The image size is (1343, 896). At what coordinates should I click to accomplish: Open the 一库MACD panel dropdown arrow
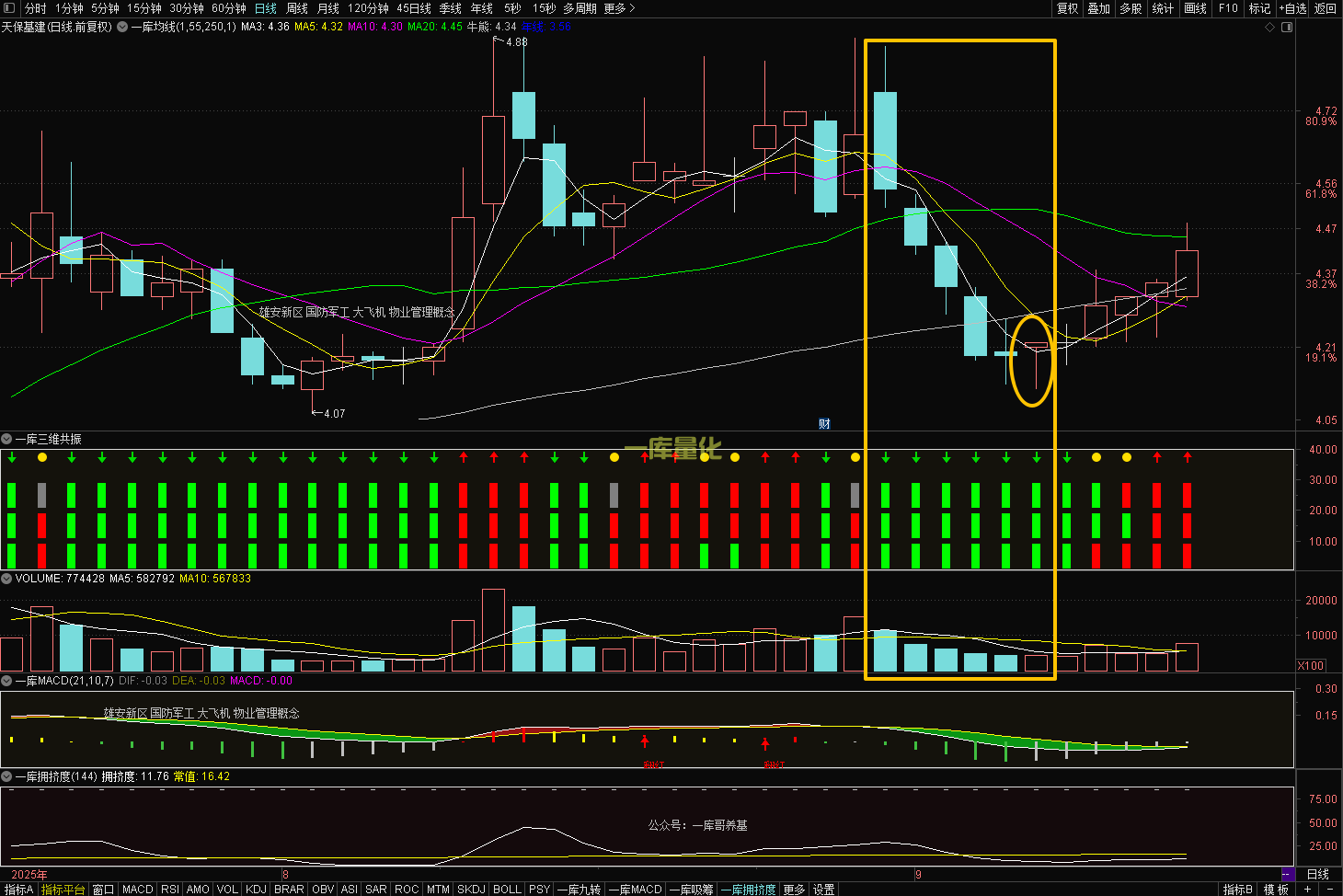(6, 681)
